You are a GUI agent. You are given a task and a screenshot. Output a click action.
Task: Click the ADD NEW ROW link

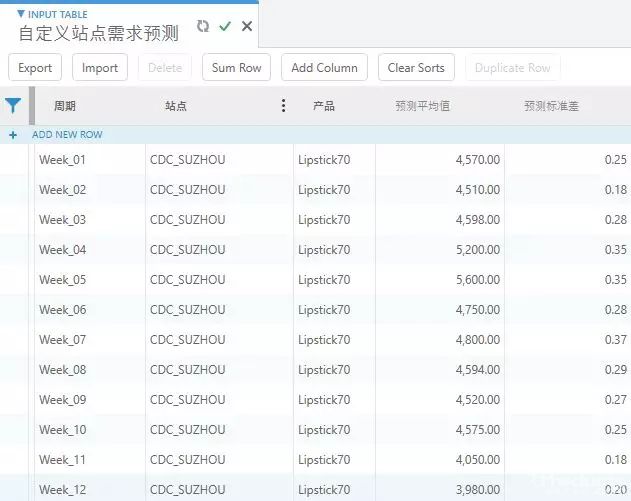point(67,135)
